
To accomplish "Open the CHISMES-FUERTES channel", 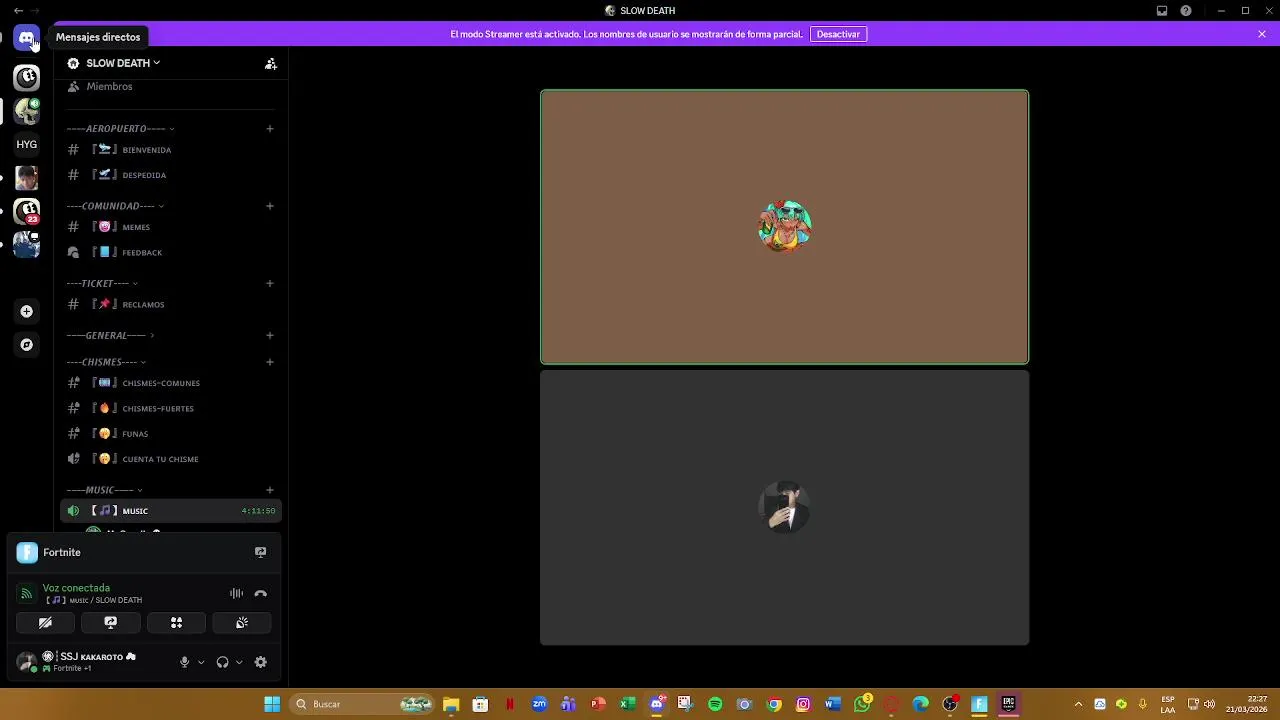I will pos(170,408).
